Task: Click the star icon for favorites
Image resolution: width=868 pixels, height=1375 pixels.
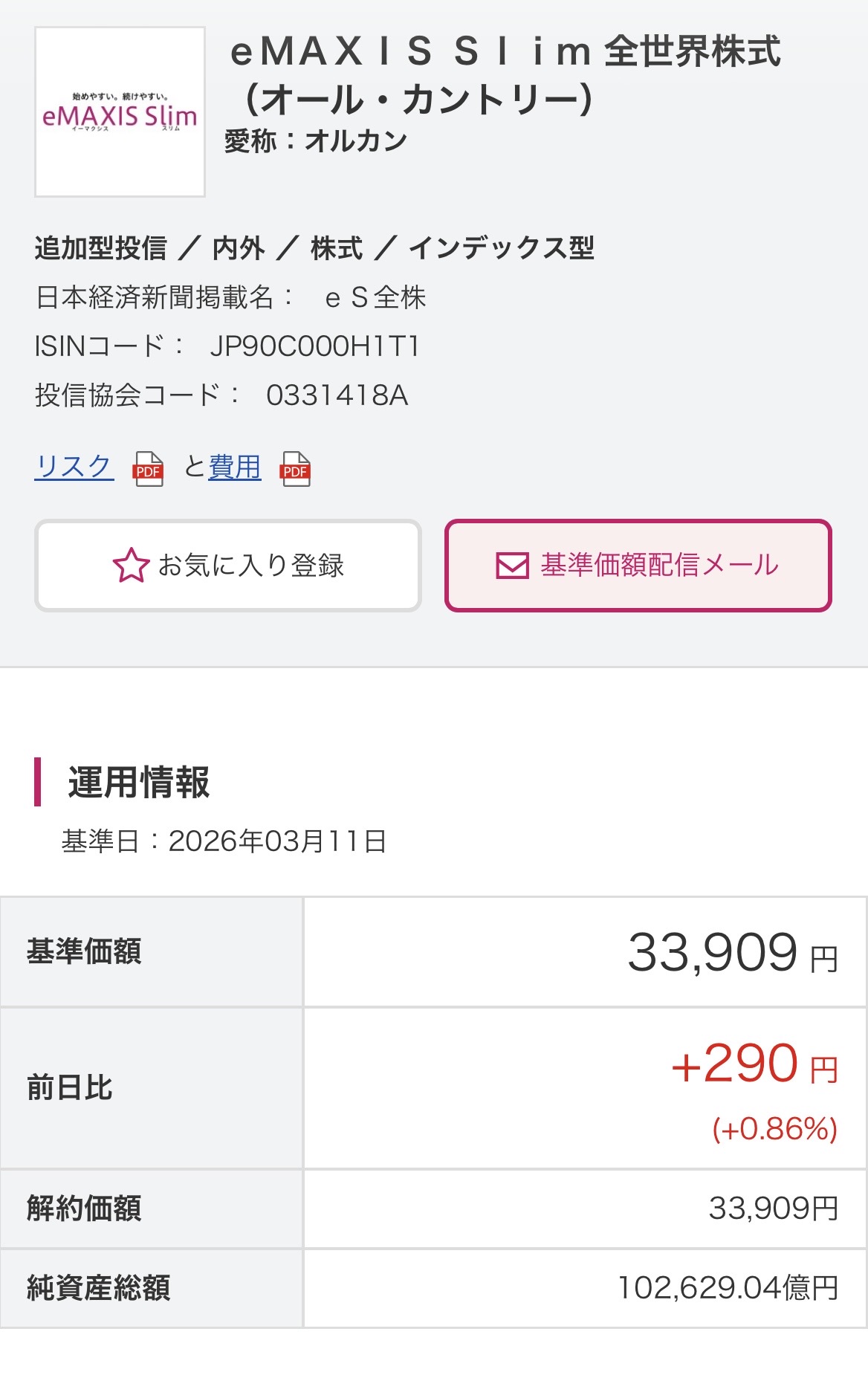Action: (131, 566)
